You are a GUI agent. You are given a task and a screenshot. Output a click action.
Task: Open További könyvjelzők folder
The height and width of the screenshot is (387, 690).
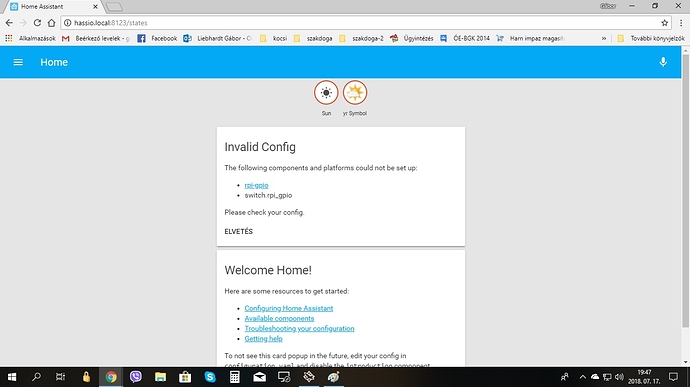tap(651, 38)
